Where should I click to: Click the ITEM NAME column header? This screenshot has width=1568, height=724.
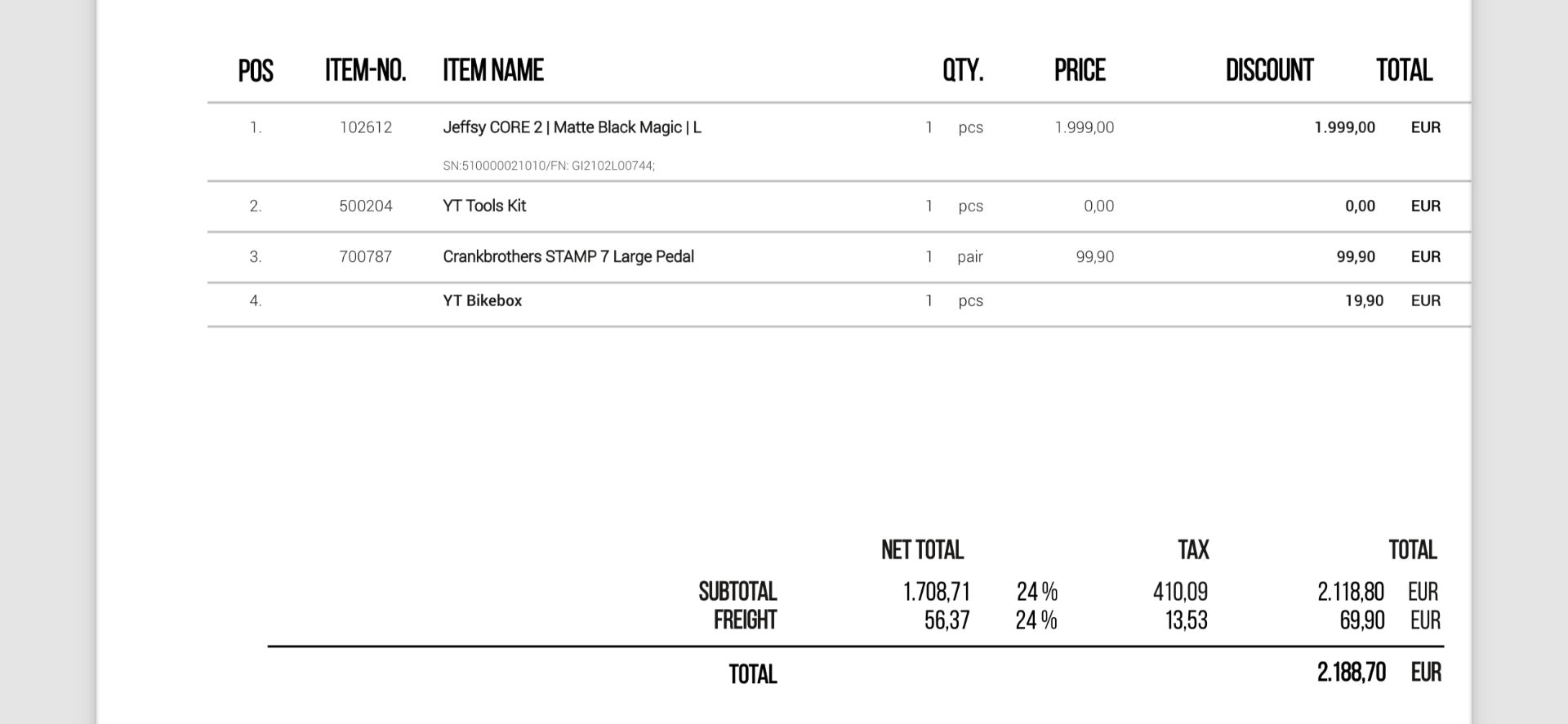tap(493, 70)
